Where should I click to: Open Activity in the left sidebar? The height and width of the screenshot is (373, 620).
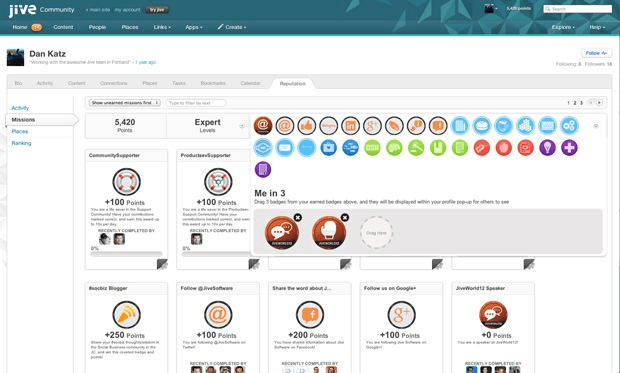[20, 108]
